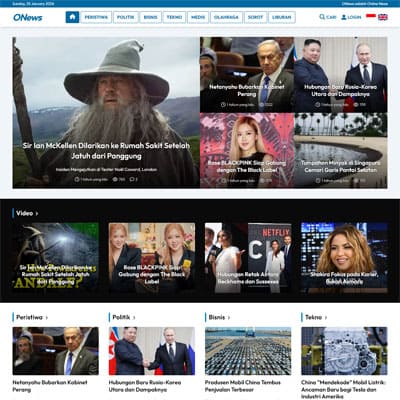Image resolution: width=400 pixels, height=400 pixels.
Task: Read China "Mendekode" Mobil Listrik article link
Action: tap(343, 389)
